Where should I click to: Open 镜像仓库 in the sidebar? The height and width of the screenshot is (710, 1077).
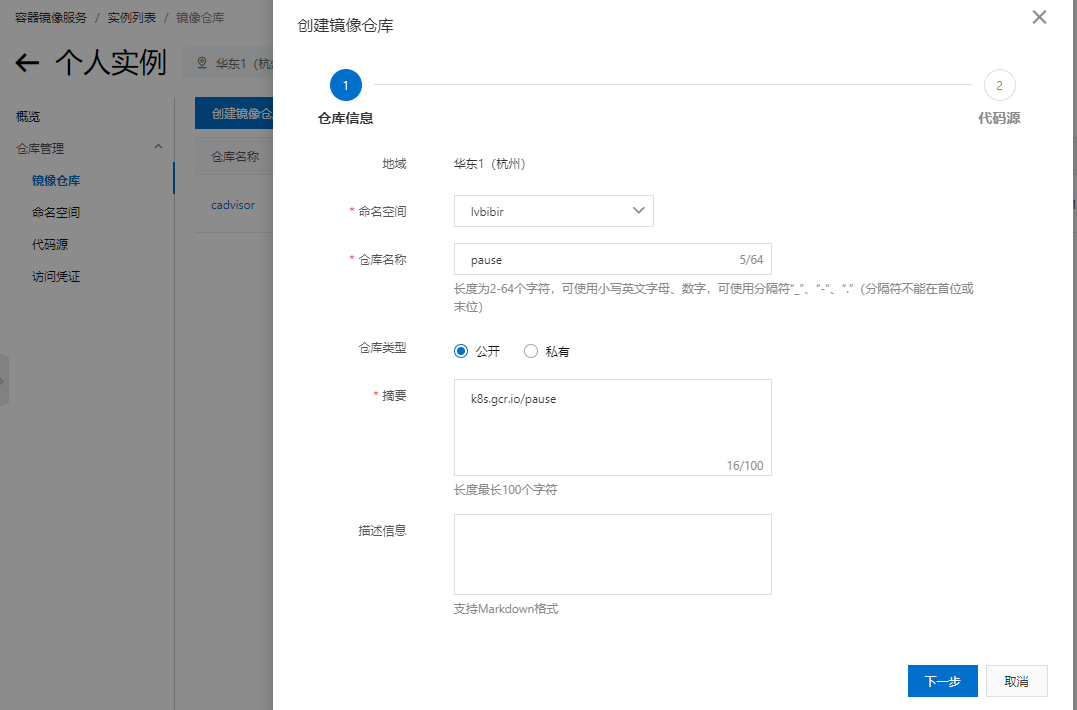[56, 181]
